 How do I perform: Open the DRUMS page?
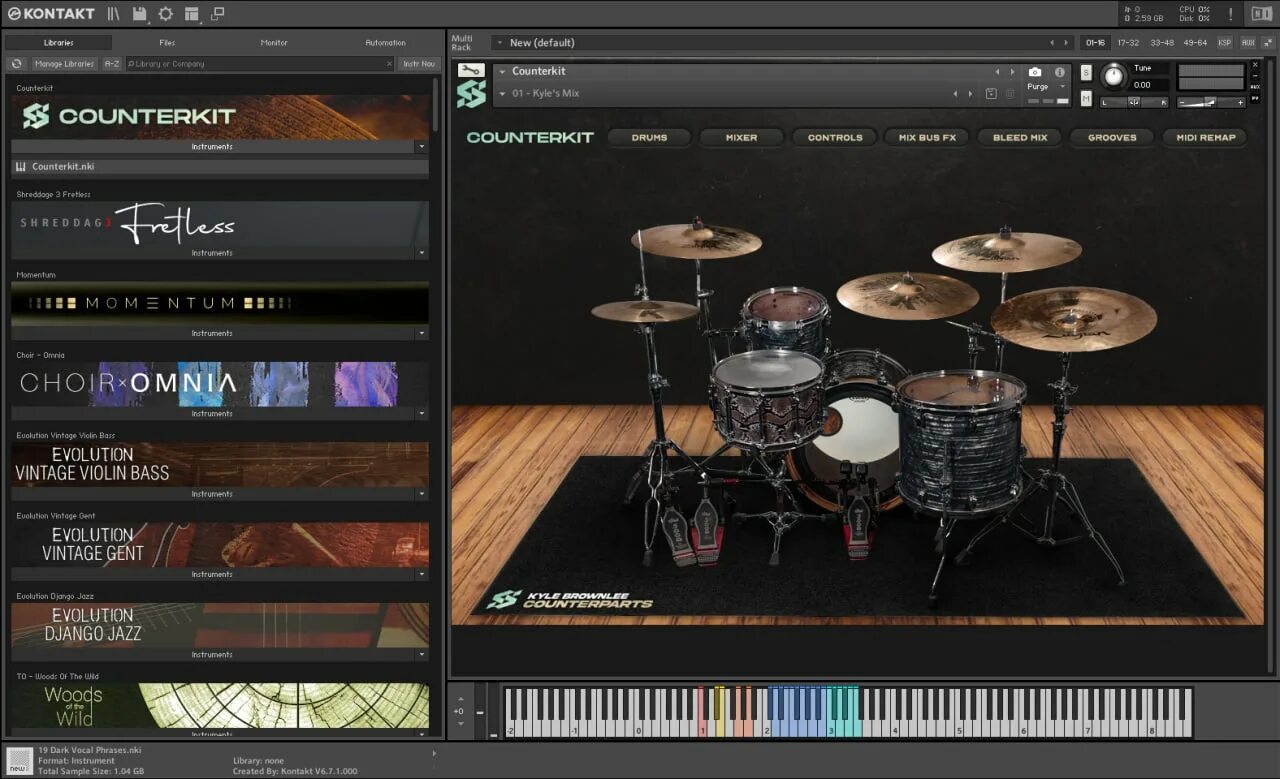point(649,138)
